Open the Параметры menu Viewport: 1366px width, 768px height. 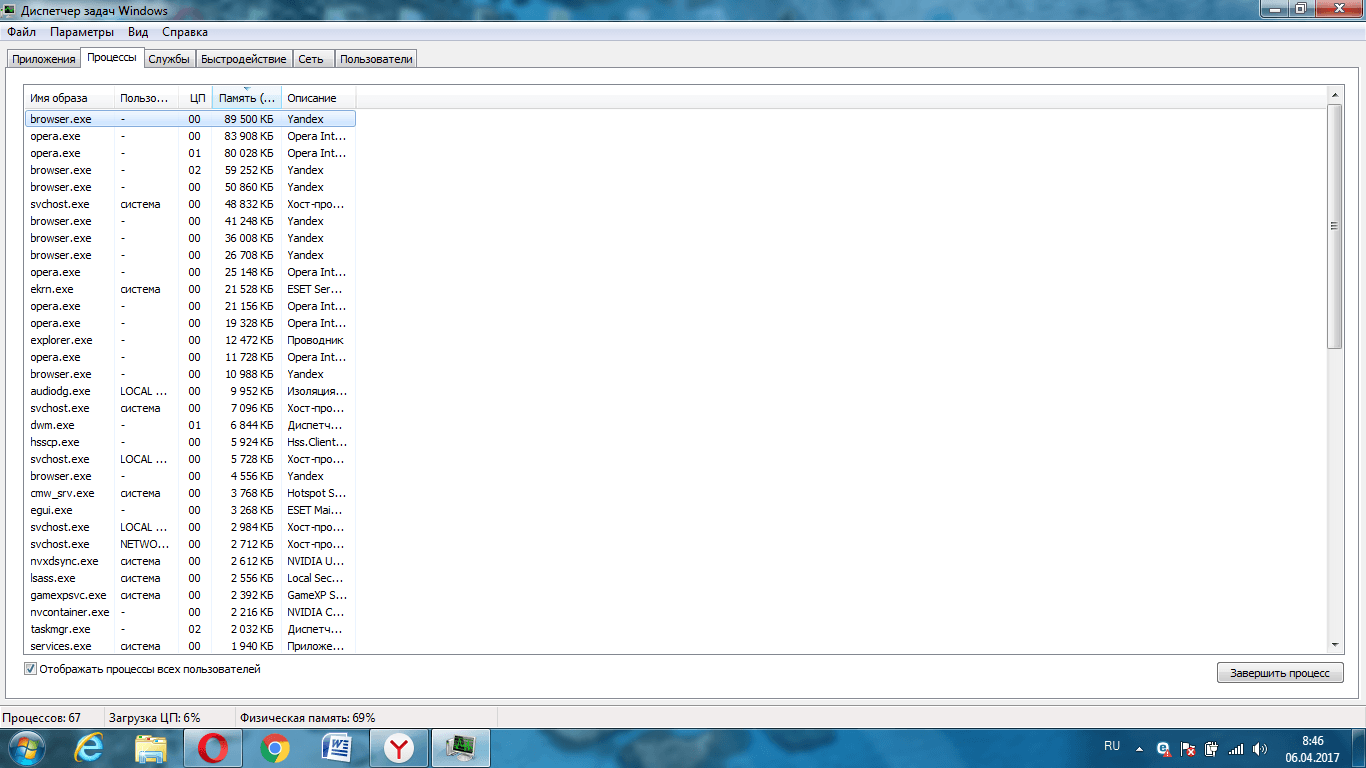tap(83, 32)
